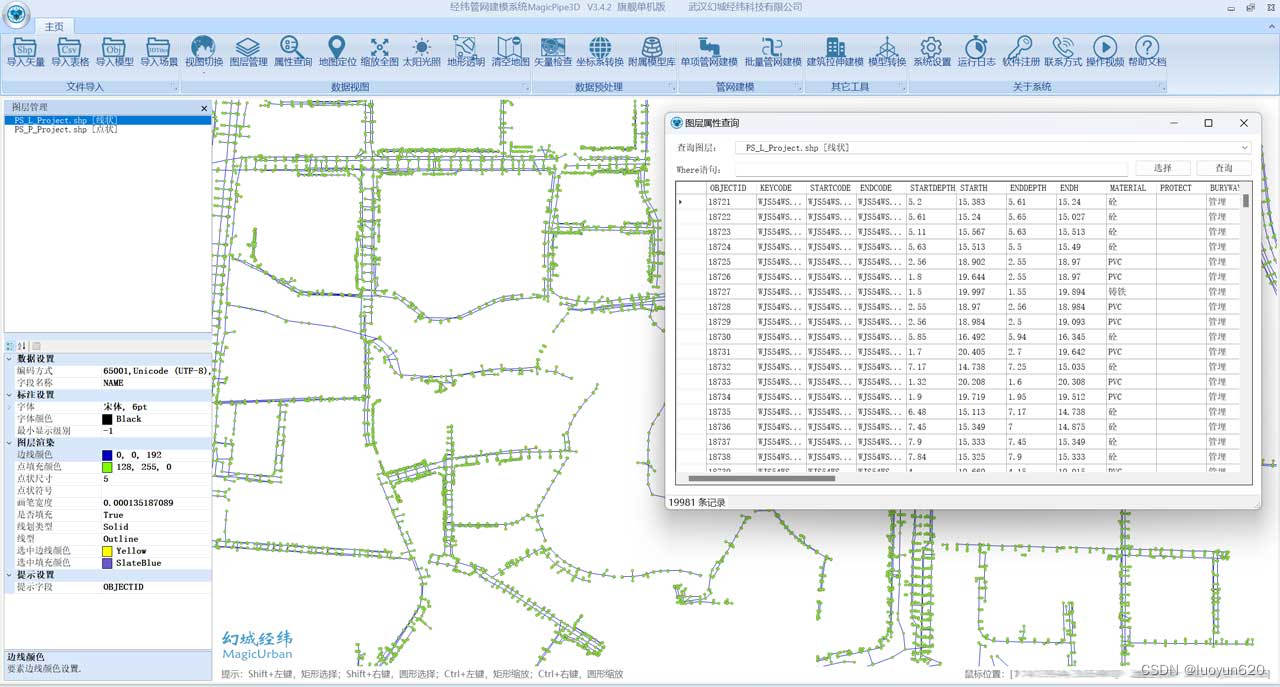This screenshot has width=1280, height=687.
Task: Switch property grid to categorized view
Action: 11,346
